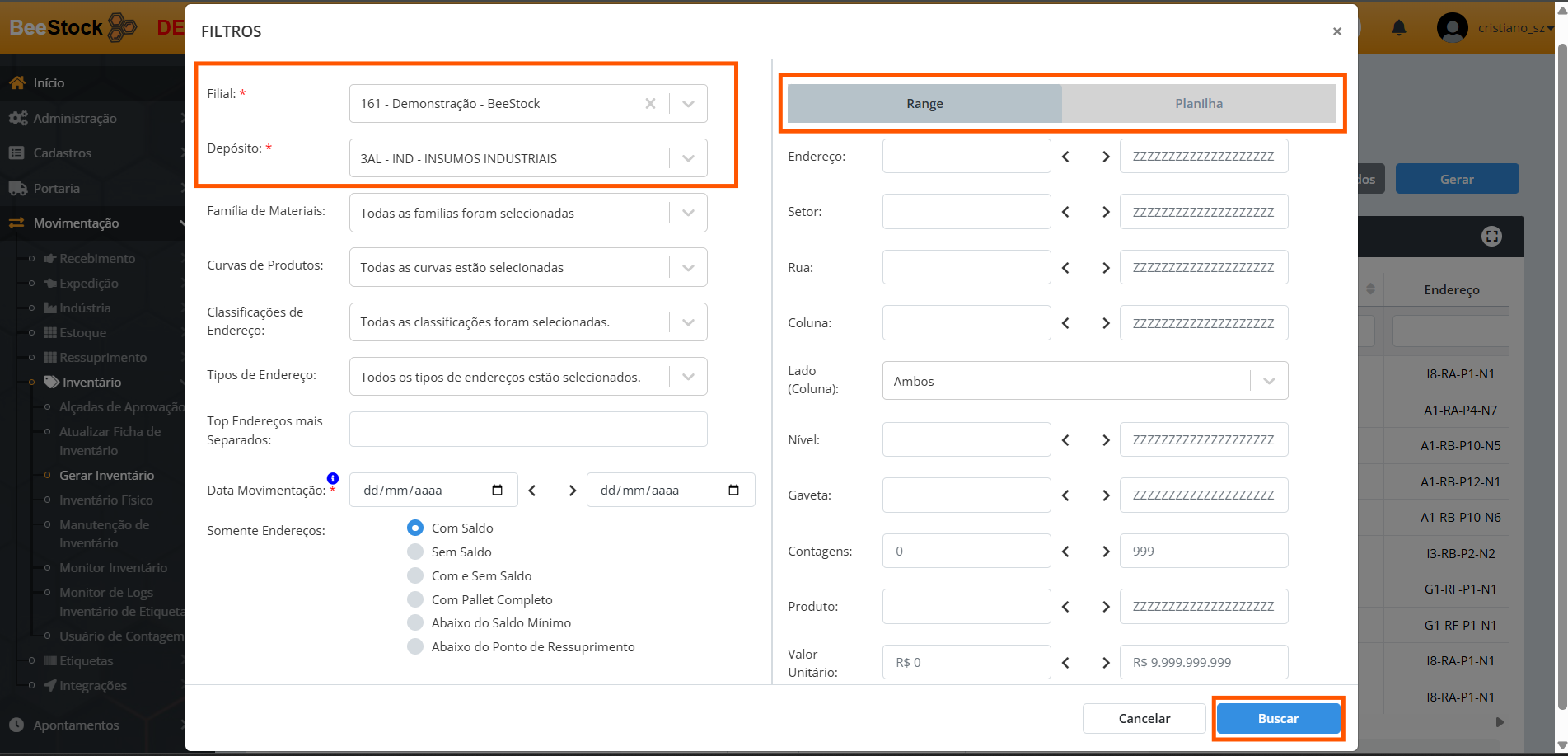Select Com Pallet Completo radio option
The height and width of the screenshot is (756, 1568).
415,599
